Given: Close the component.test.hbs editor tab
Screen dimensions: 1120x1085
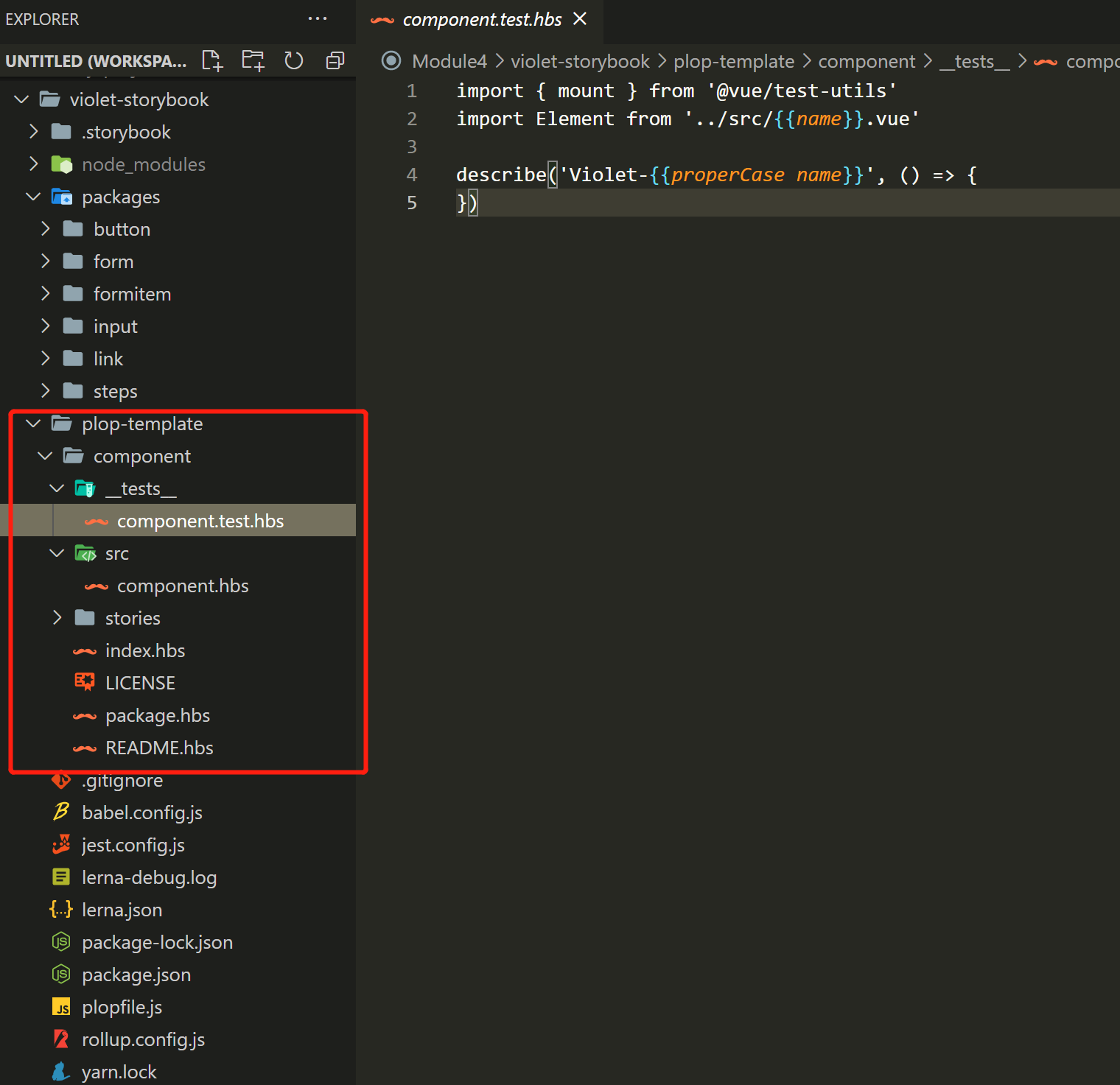Looking at the screenshot, I should [580, 19].
